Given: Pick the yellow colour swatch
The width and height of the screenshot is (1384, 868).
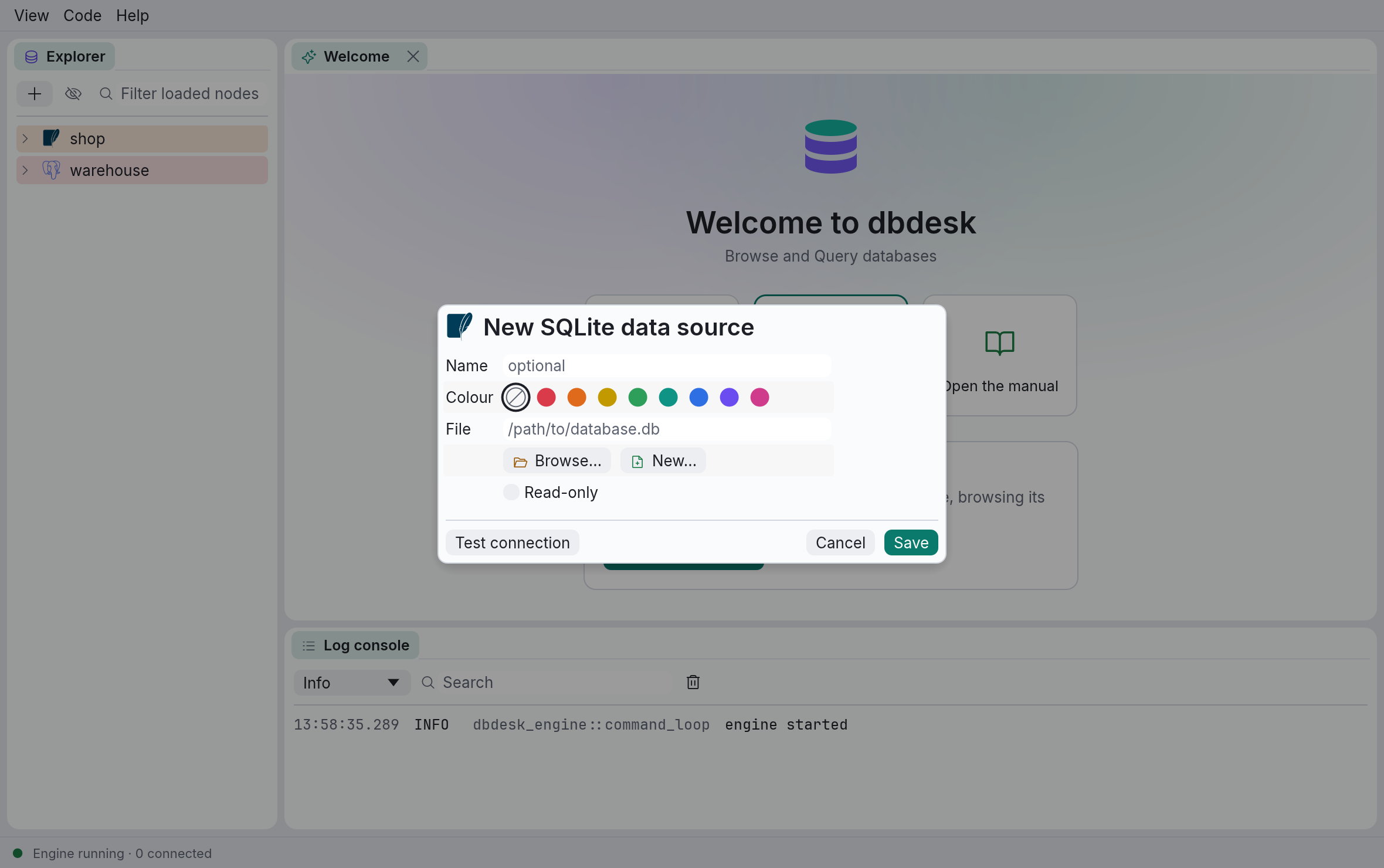Looking at the screenshot, I should pos(607,398).
